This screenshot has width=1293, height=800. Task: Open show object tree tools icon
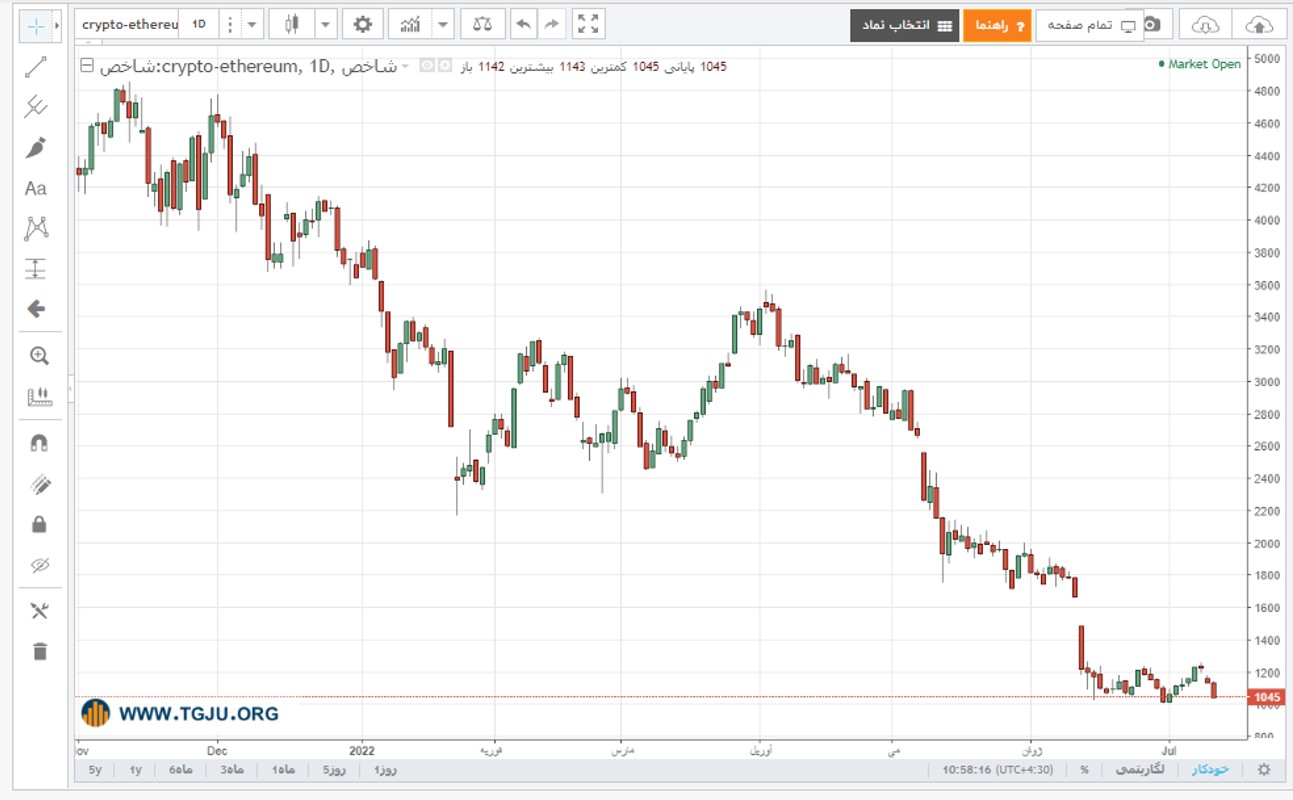pos(39,611)
